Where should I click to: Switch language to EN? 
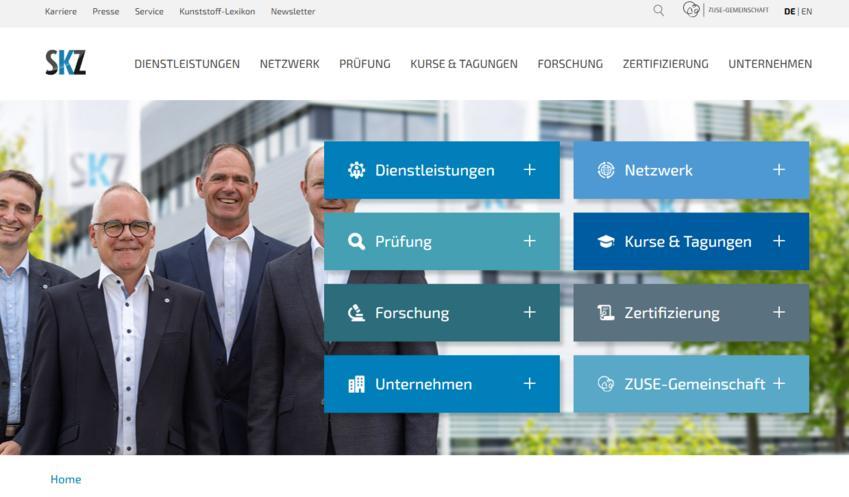pyautogui.click(x=807, y=11)
